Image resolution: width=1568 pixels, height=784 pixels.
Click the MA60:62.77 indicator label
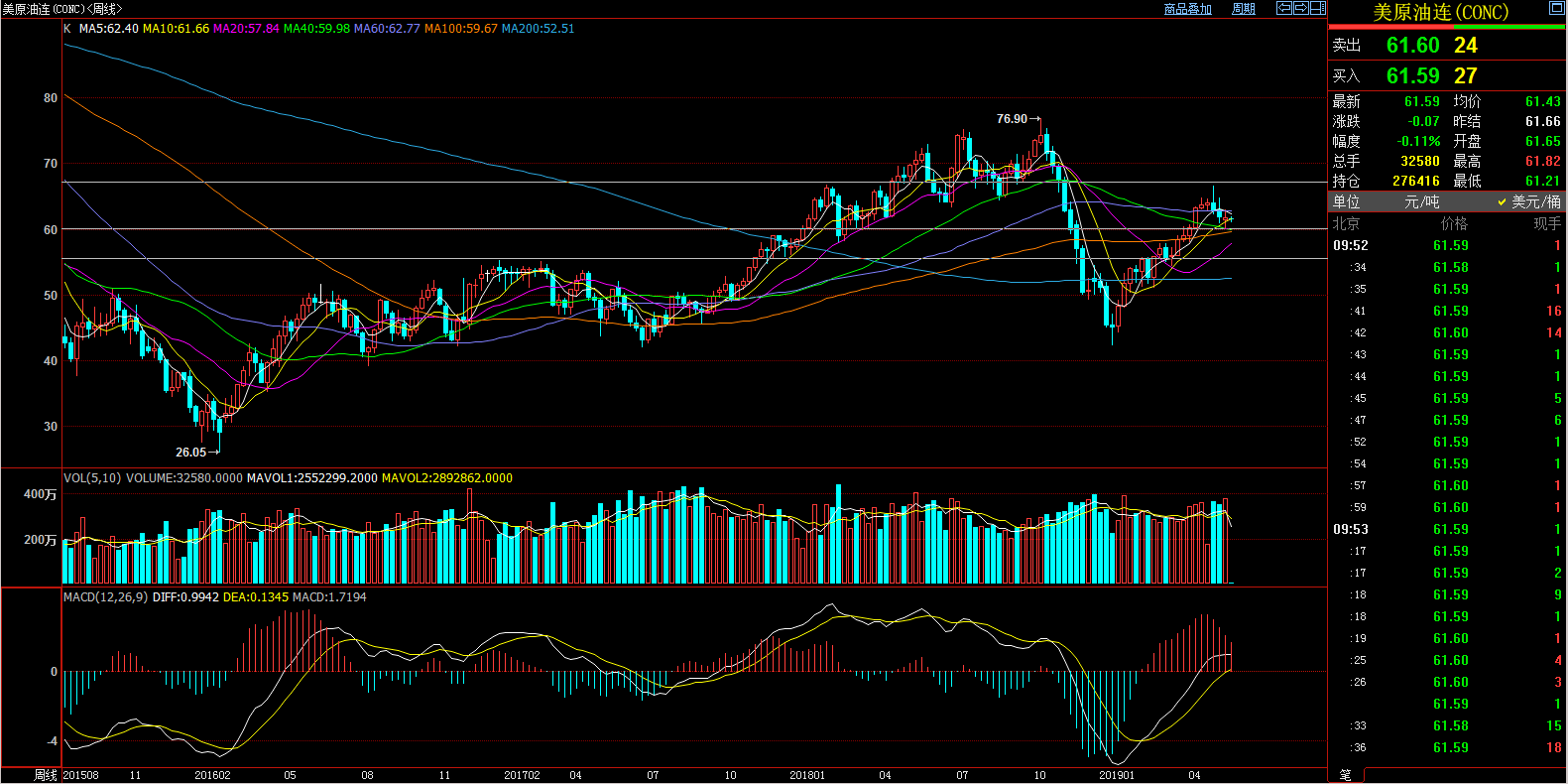387,29
